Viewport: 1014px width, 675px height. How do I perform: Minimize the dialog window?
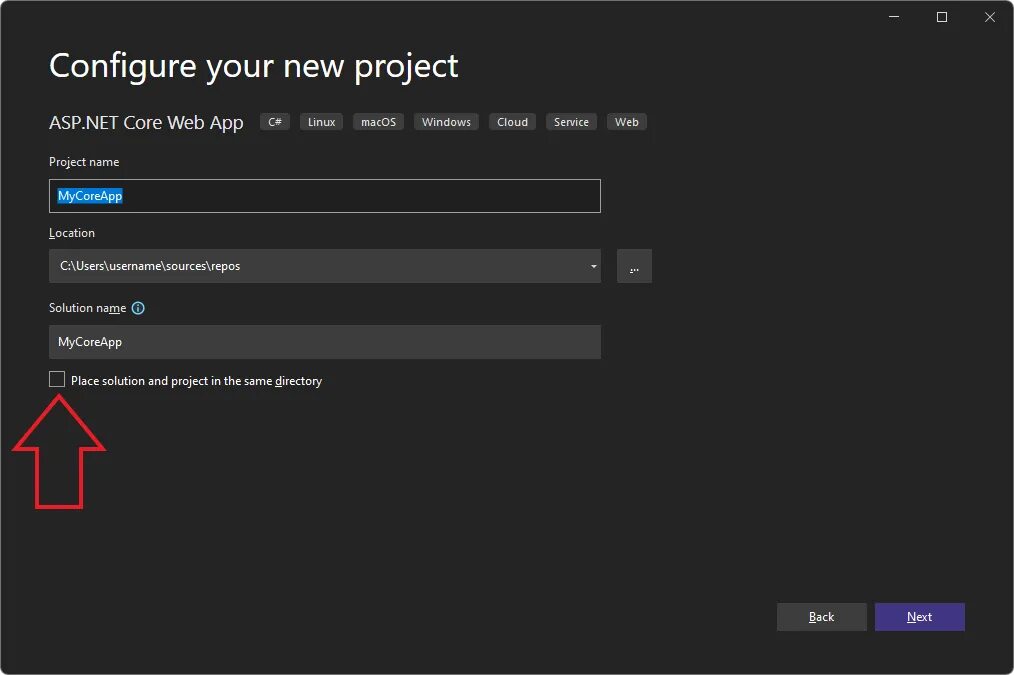coord(894,17)
